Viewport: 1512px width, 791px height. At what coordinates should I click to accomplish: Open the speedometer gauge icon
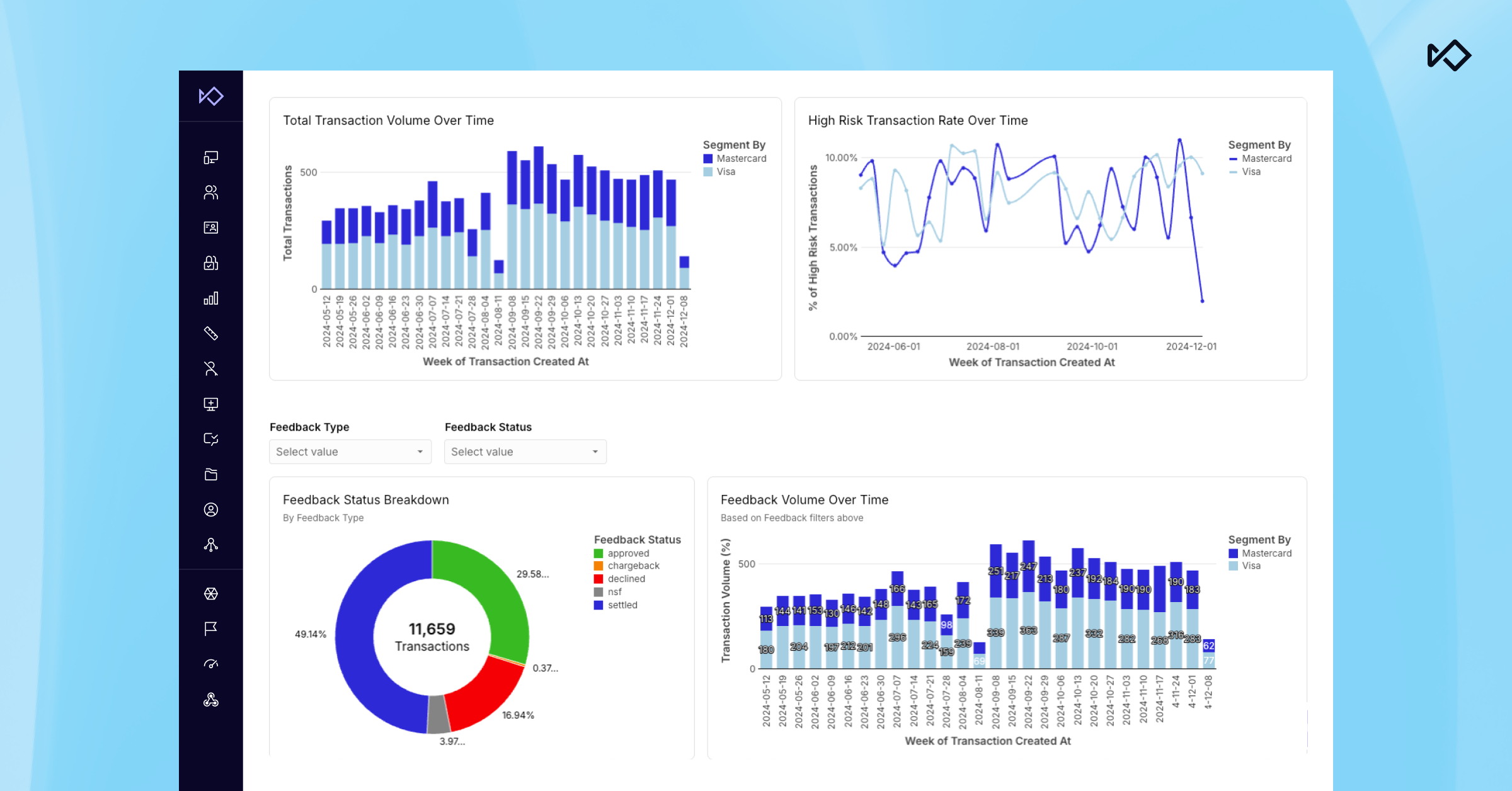[211, 664]
